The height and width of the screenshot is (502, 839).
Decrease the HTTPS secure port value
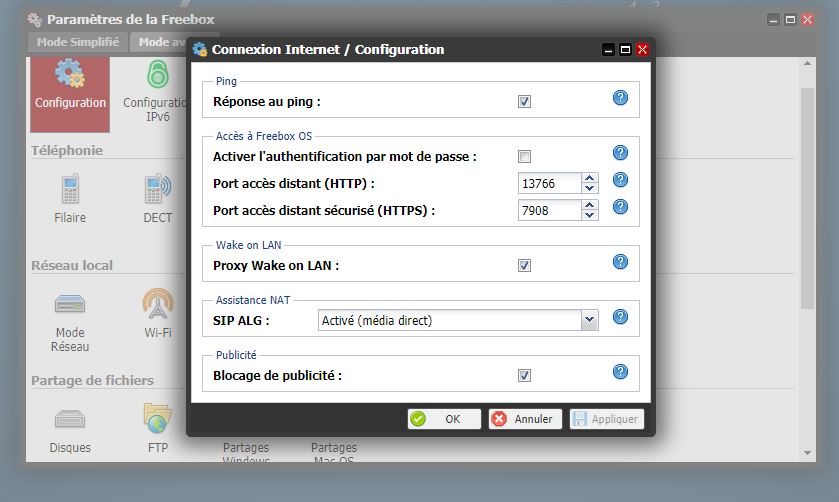(590, 215)
